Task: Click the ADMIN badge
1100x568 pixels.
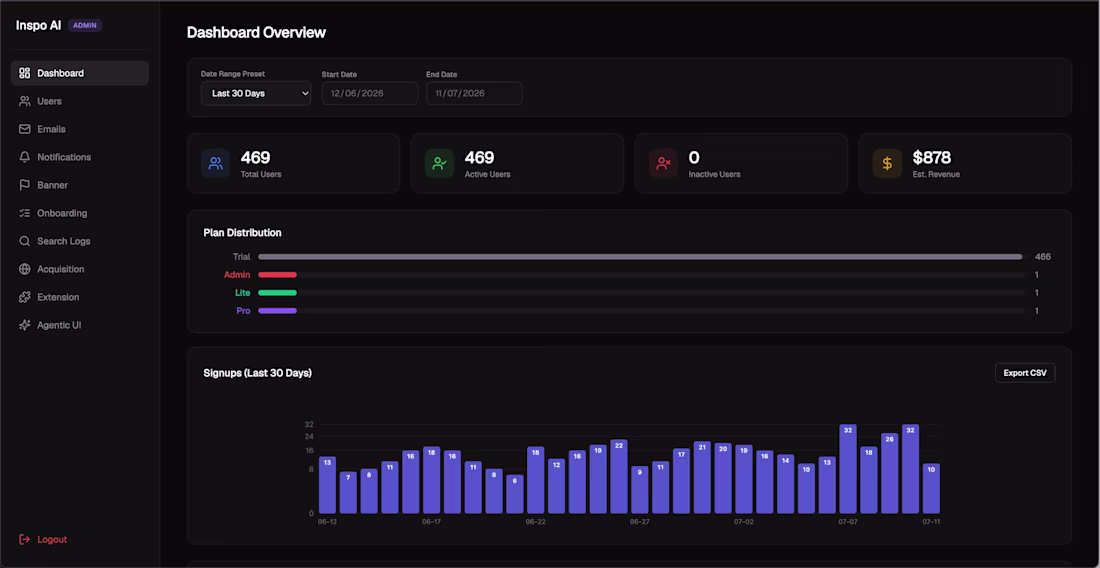Action: [x=85, y=25]
